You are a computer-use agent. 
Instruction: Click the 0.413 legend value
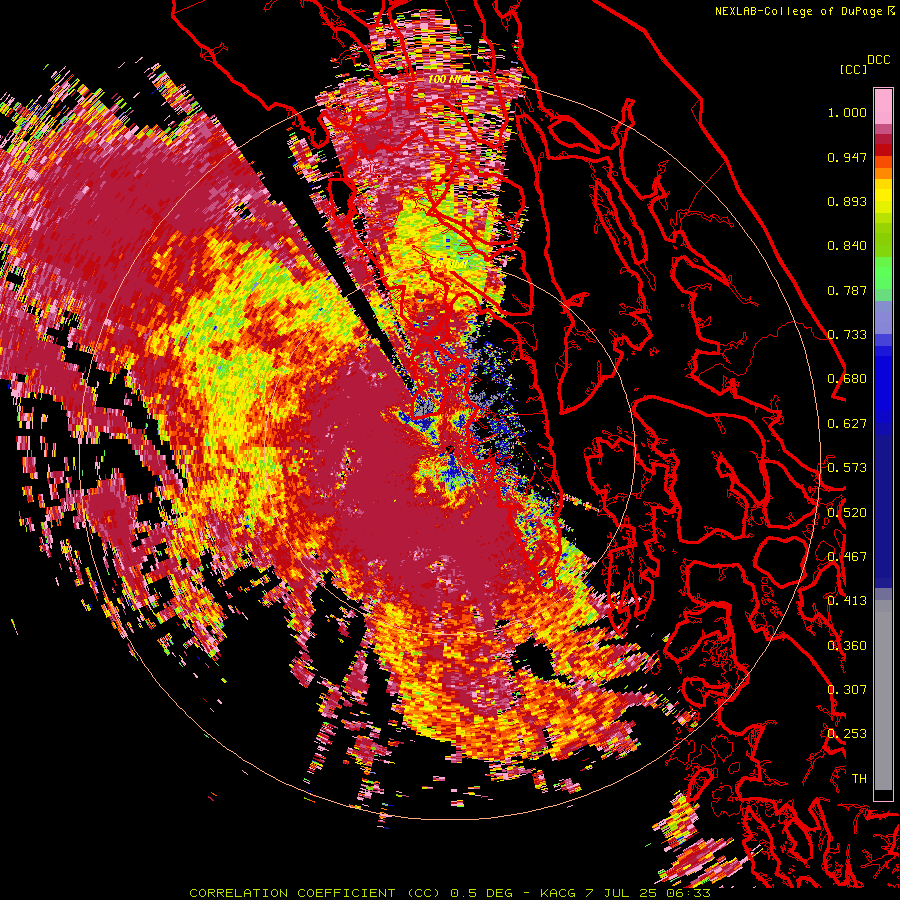(x=847, y=601)
